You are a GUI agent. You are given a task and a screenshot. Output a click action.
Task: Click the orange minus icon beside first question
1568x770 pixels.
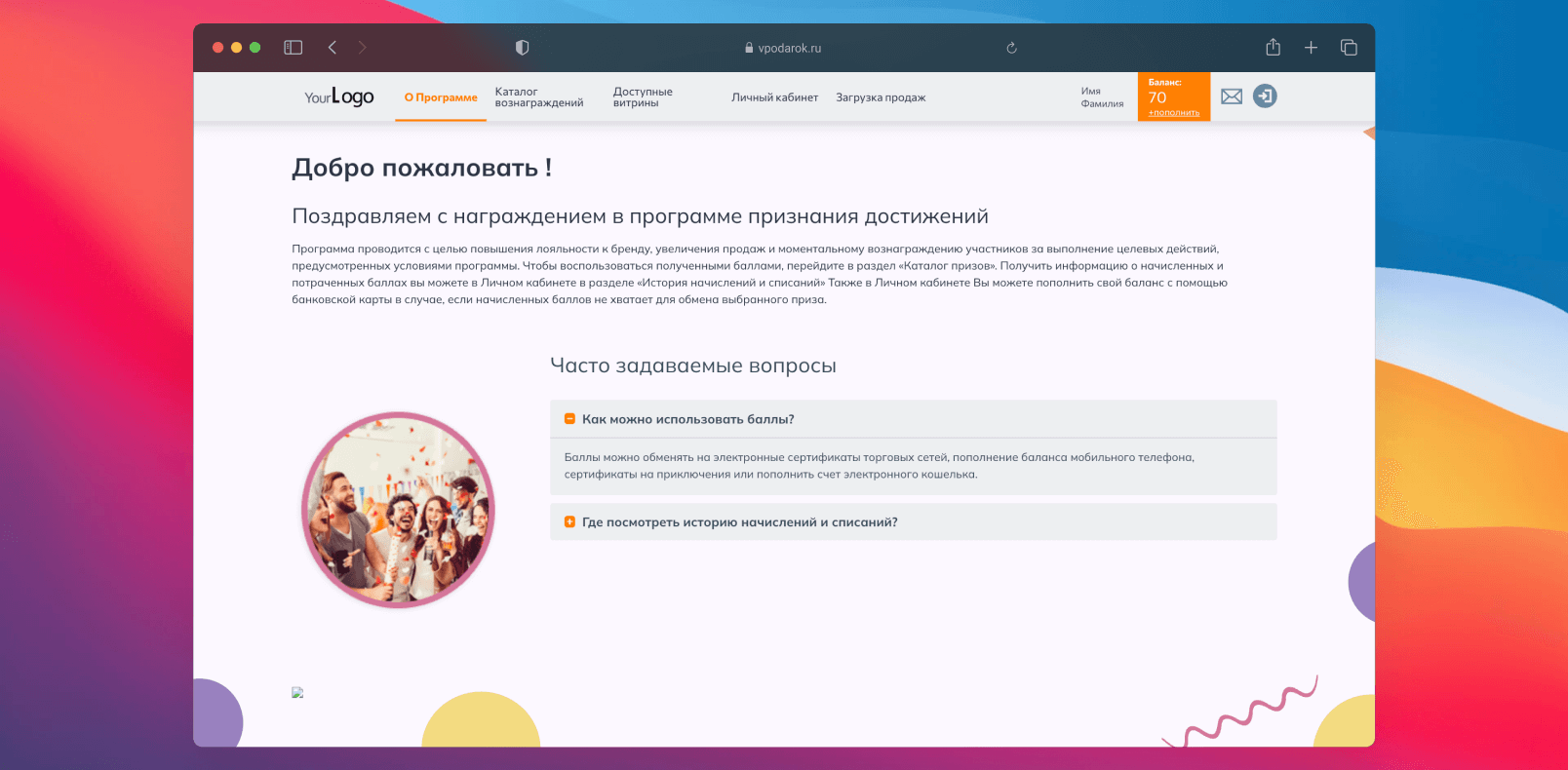point(569,419)
